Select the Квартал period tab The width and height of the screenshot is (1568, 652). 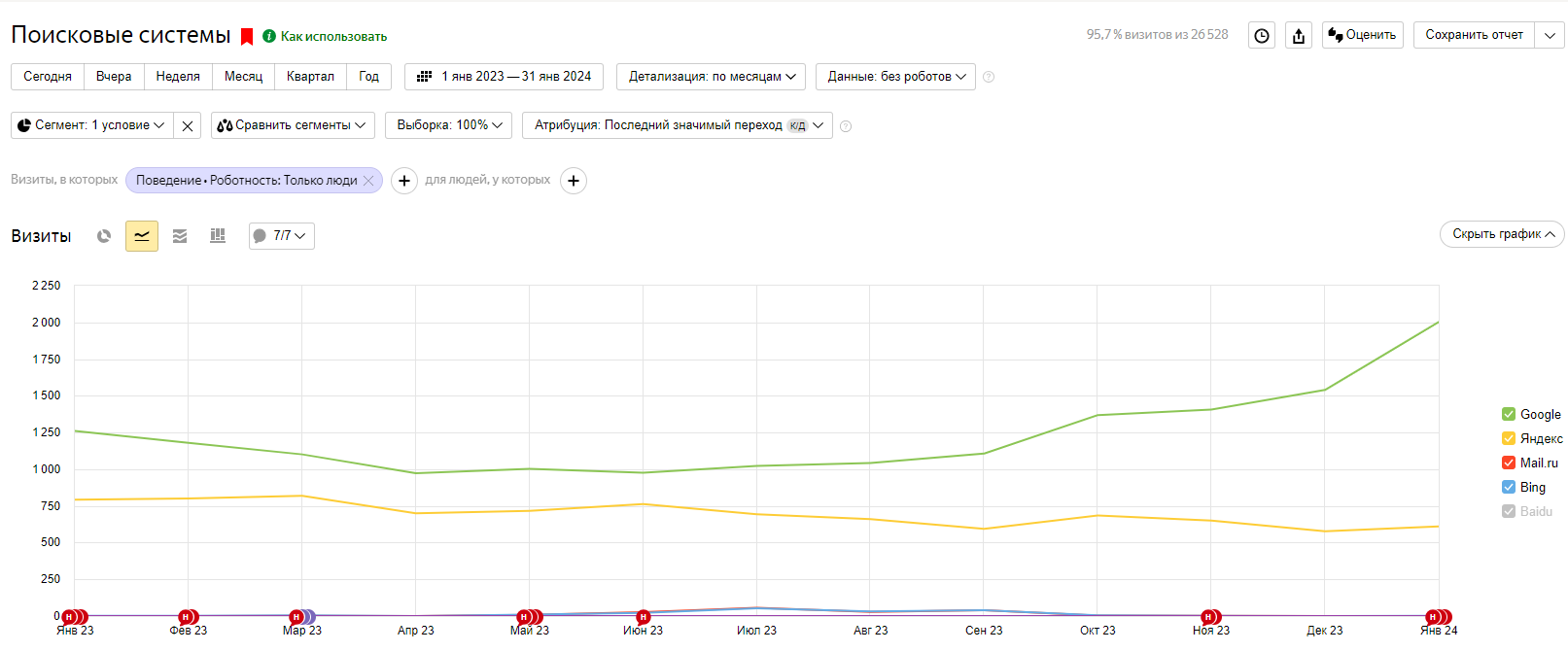310,77
